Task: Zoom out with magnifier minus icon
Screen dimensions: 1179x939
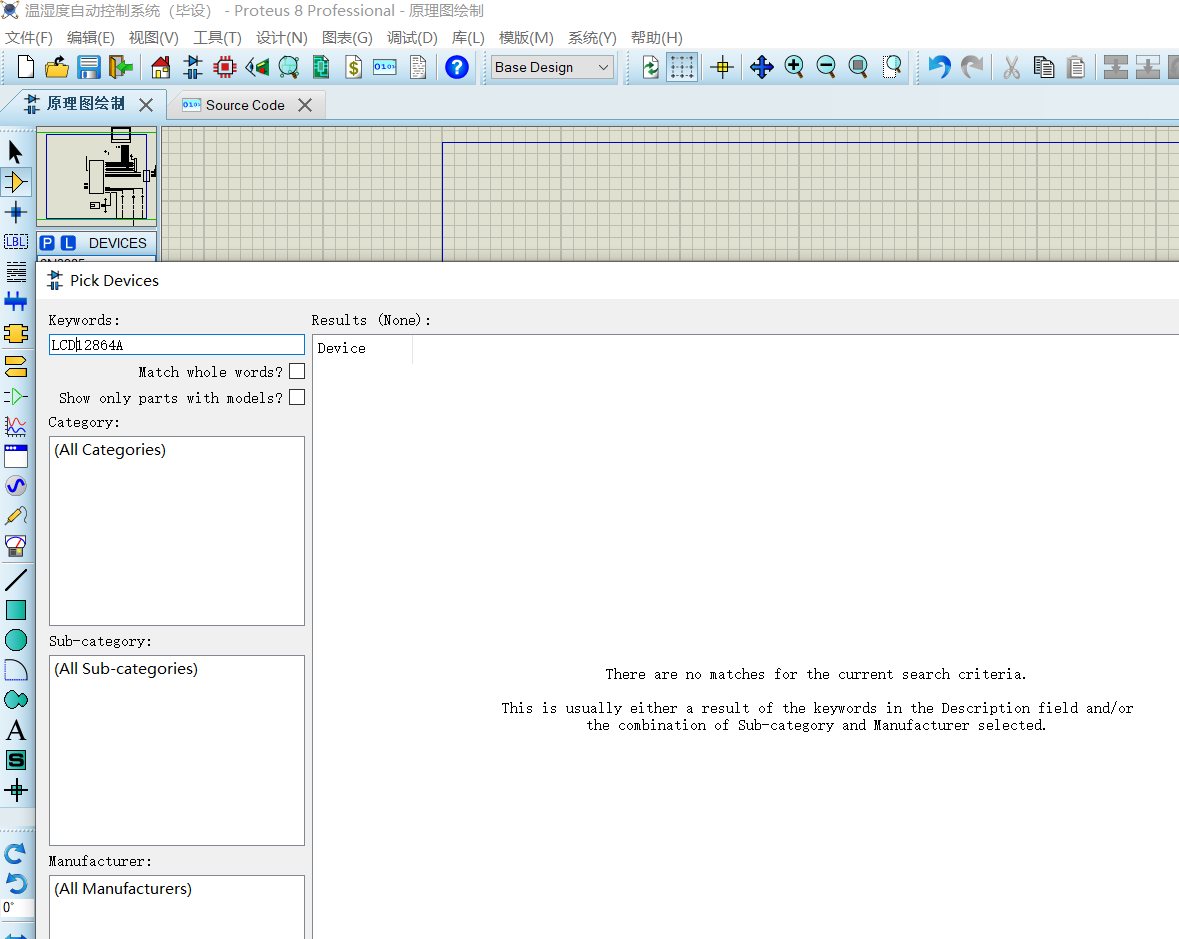Action: click(x=826, y=68)
